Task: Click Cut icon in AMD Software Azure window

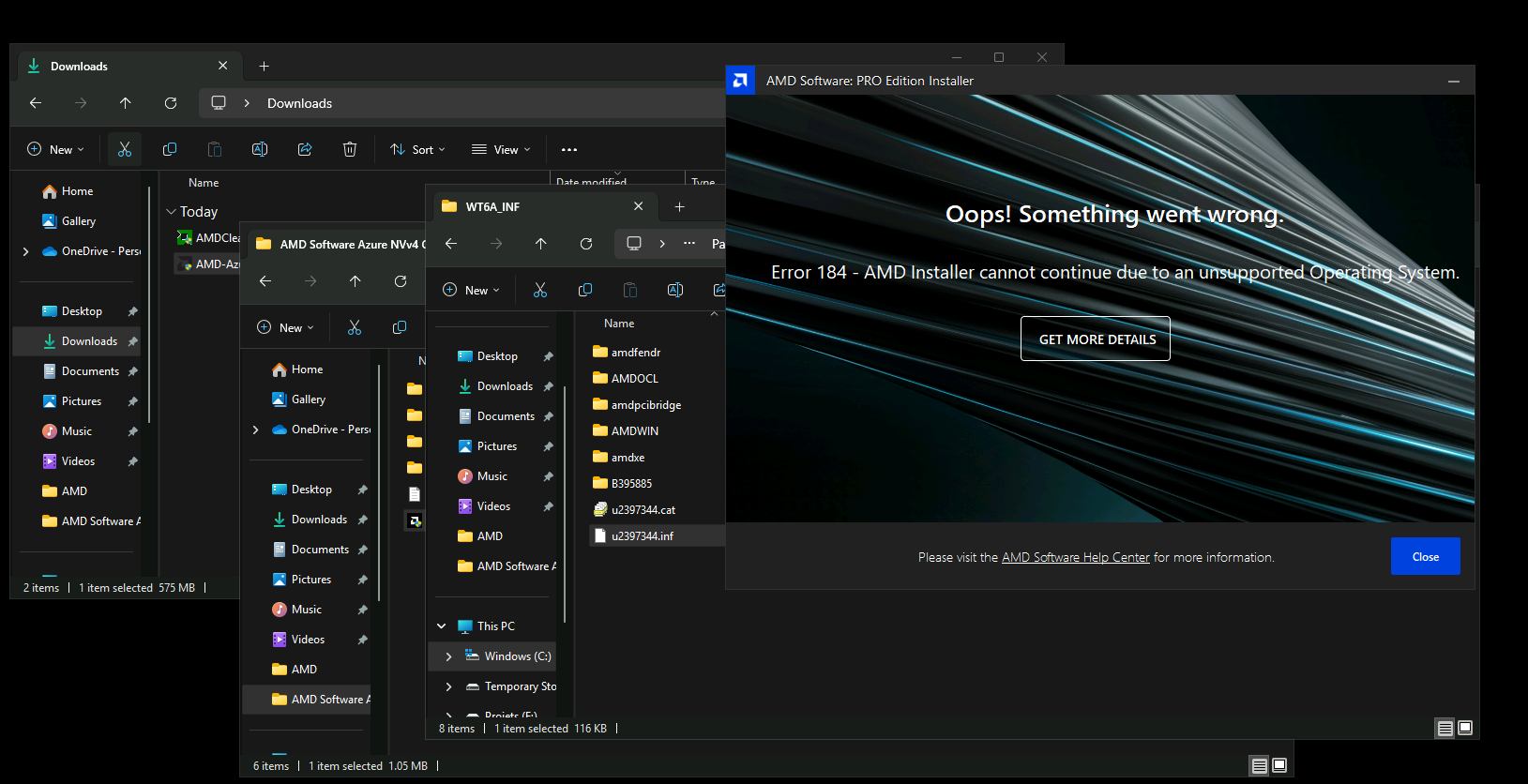Action: pos(355,327)
